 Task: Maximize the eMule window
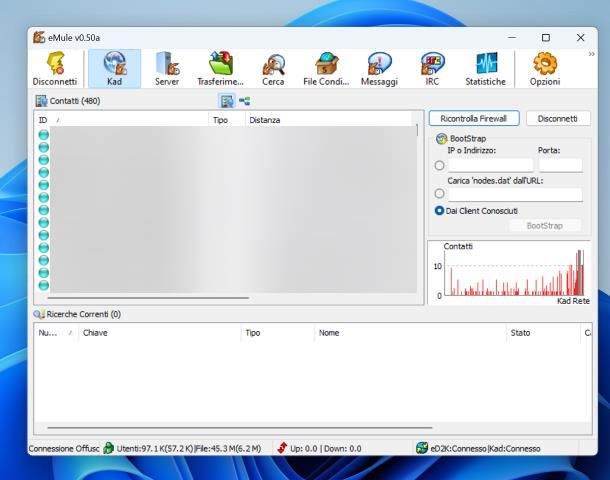point(546,38)
